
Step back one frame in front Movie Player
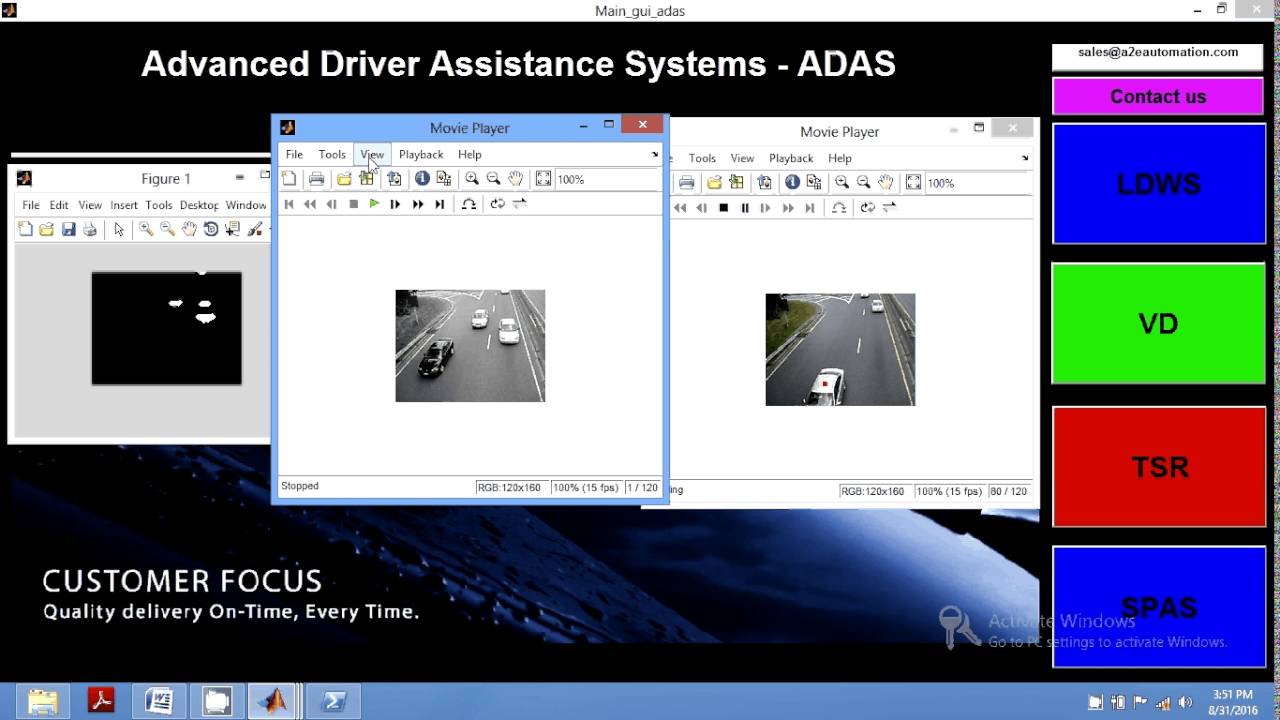pos(331,204)
